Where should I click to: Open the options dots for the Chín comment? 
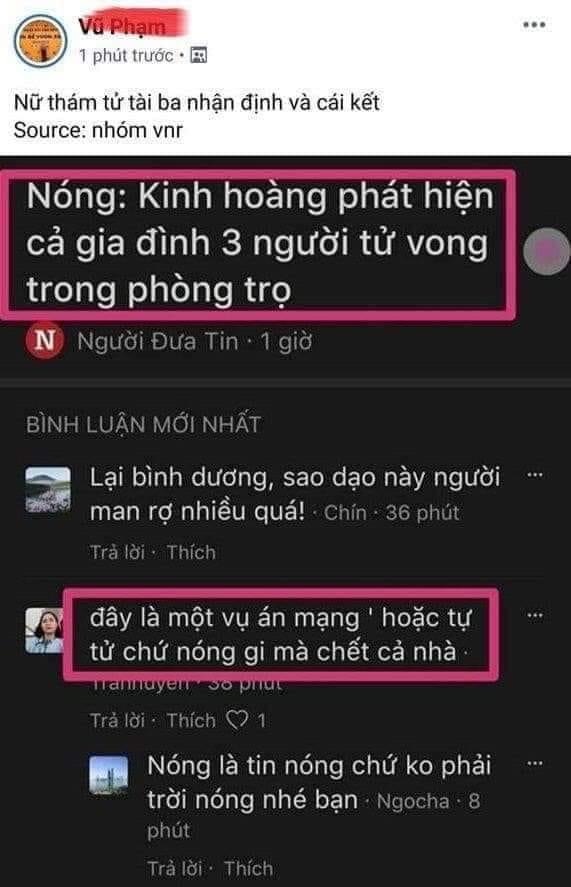click(535, 475)
